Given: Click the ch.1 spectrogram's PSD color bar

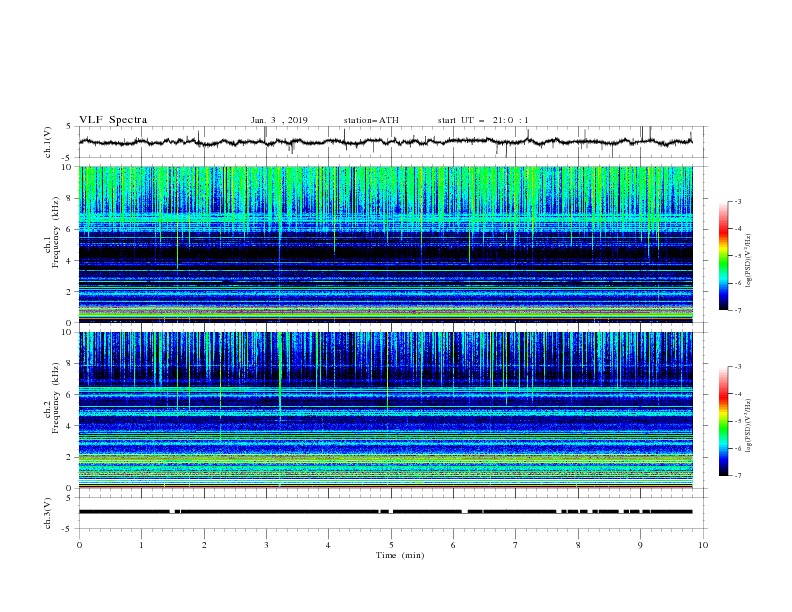Looking at the screenshot, I should click(723, 256).
